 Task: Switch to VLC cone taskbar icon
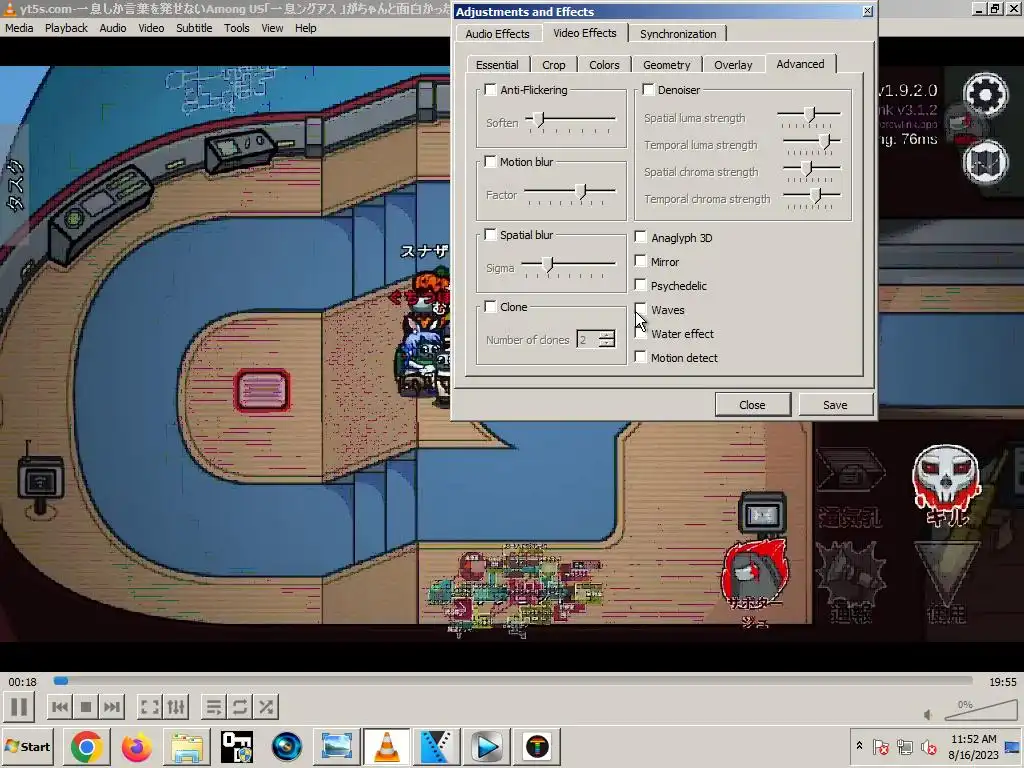tap(387, 746)
